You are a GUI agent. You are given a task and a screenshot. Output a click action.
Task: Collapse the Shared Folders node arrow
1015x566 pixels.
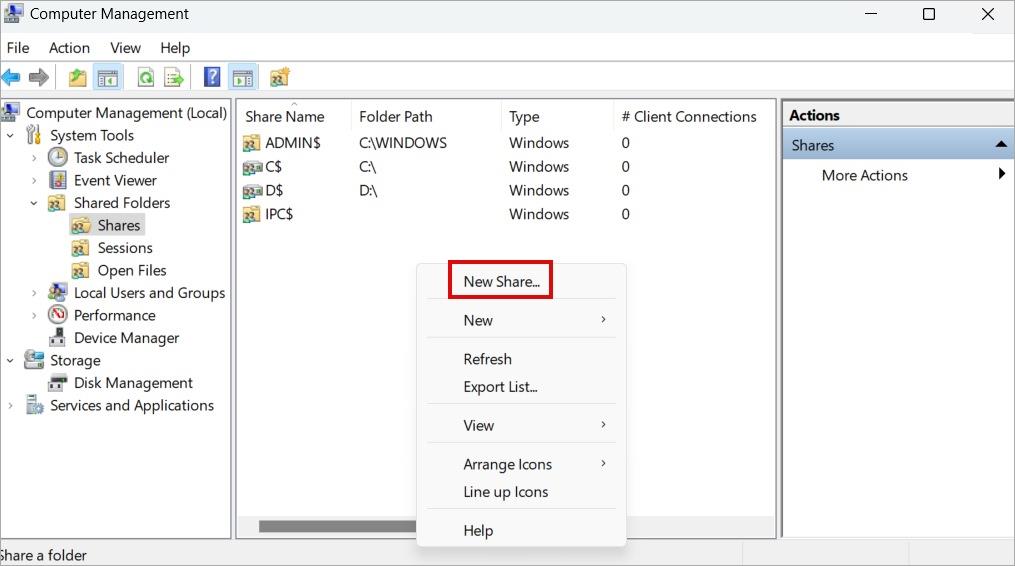pyautogui.click(x=34, y=203)
